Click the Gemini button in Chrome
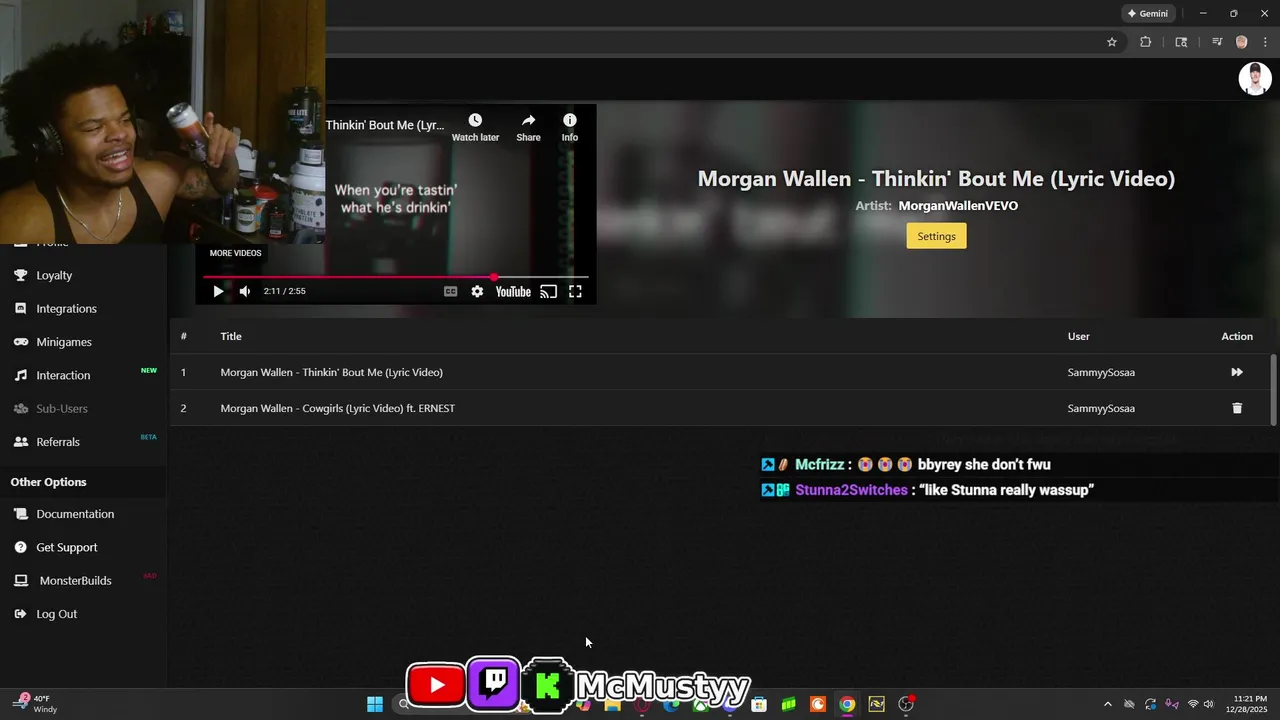 tap(1148, 14)
